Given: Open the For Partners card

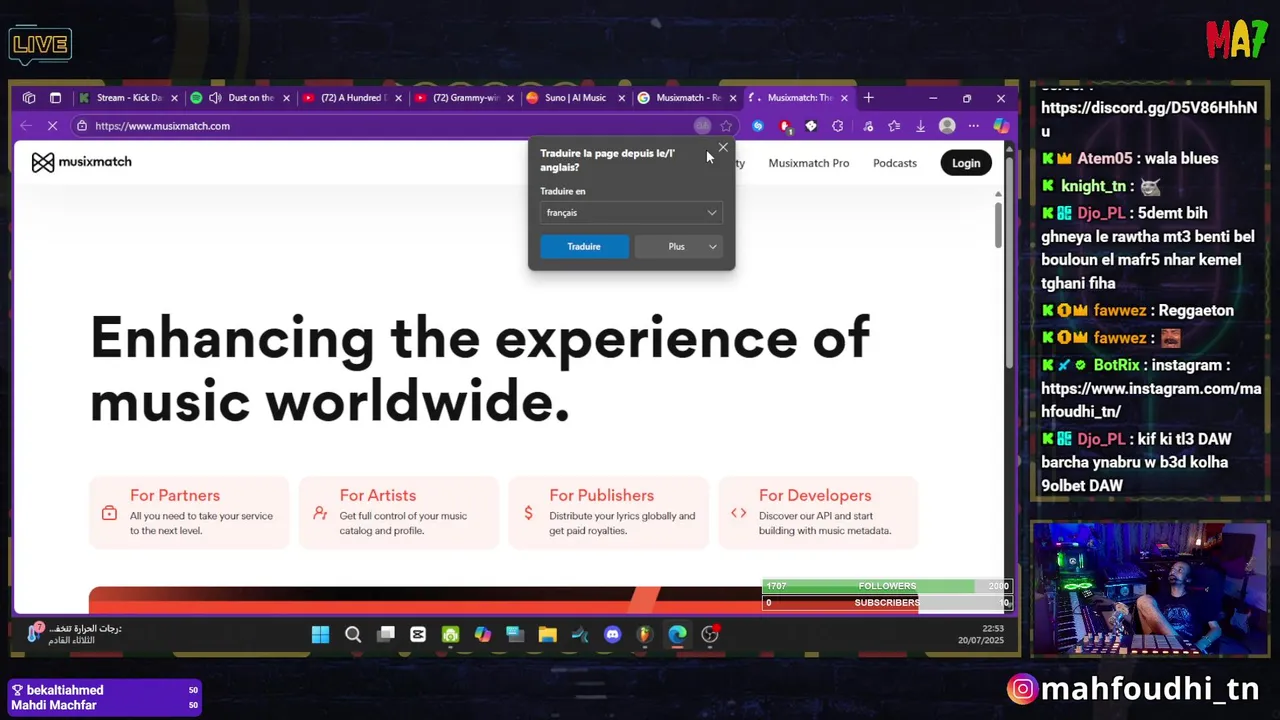Looking at the screenshot, I should tap(189, 512).
